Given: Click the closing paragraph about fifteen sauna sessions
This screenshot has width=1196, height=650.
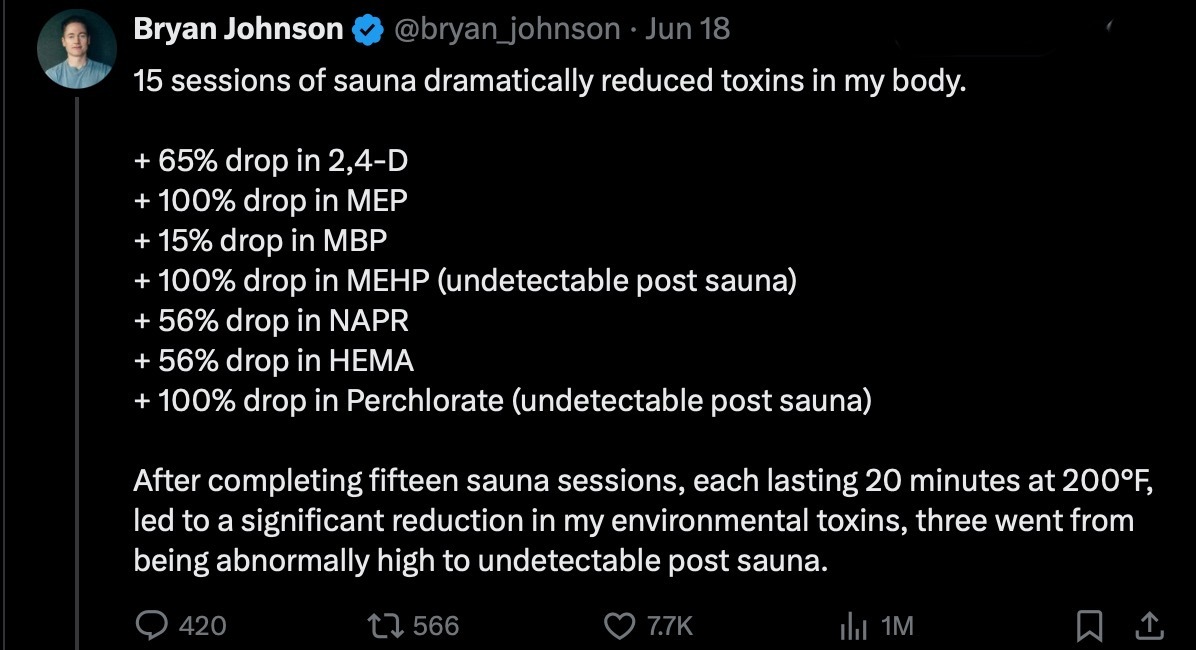Looking at the screenshot, I should [643, 521].
